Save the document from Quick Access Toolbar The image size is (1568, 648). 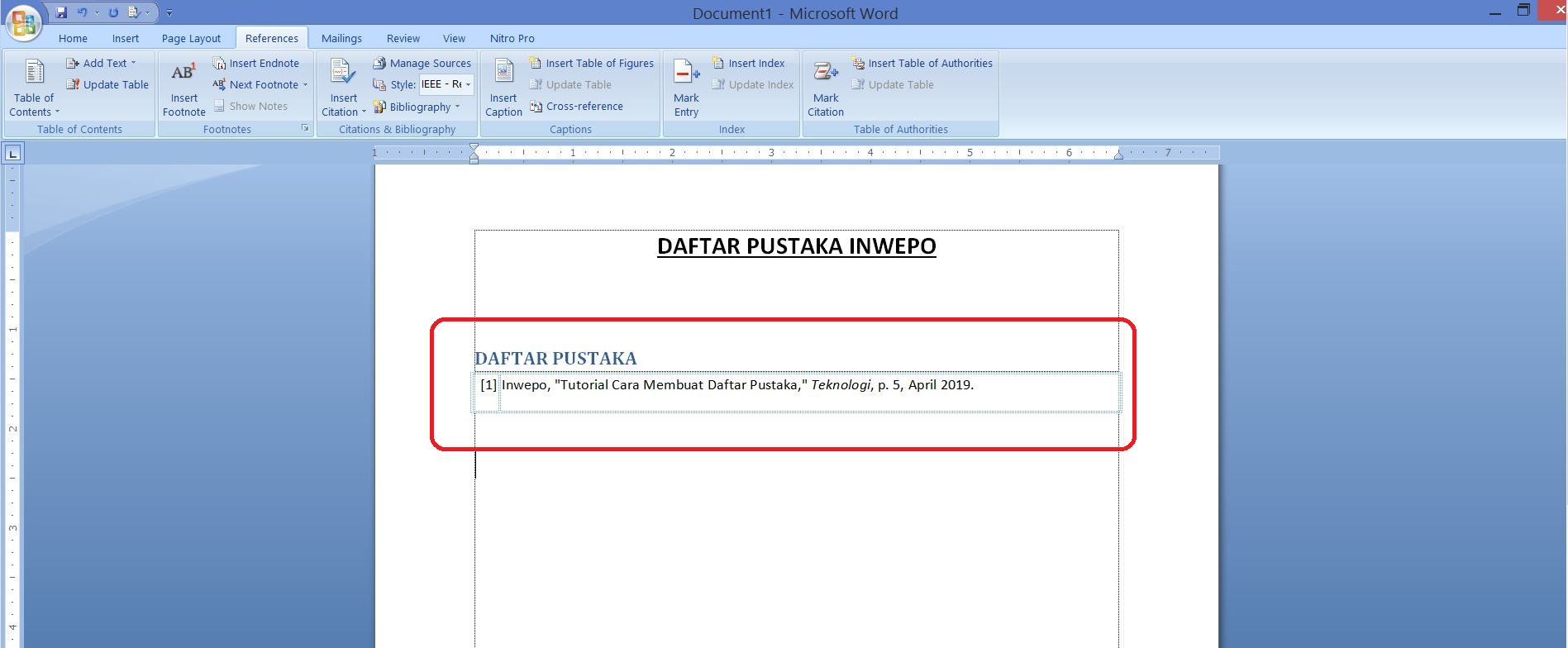point(61,12)
